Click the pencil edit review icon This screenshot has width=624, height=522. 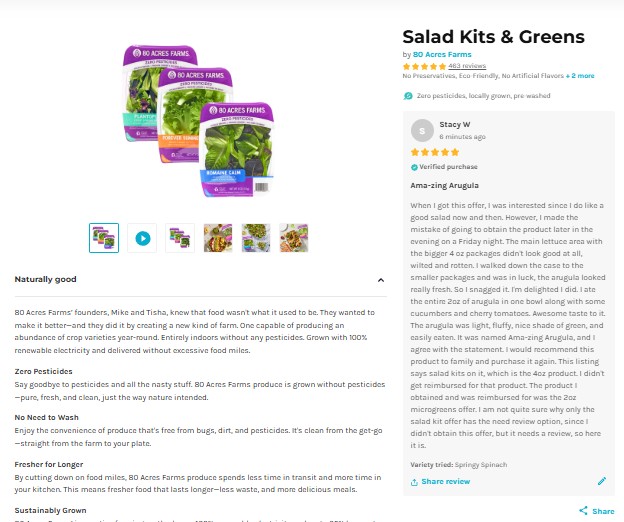click(602, 481)
